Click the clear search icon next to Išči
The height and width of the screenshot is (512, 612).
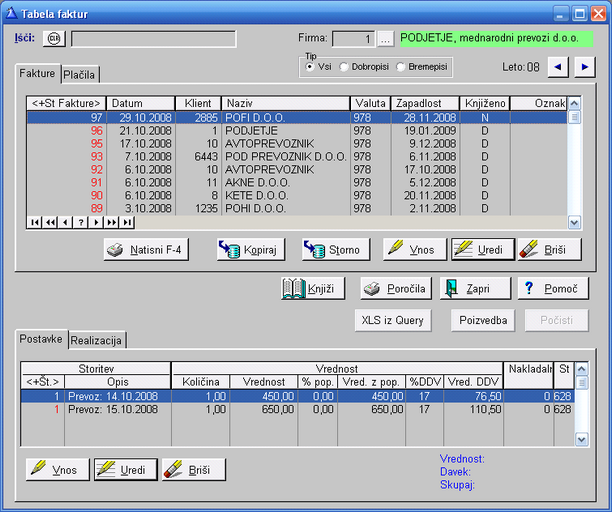click(x=54, y=39)
